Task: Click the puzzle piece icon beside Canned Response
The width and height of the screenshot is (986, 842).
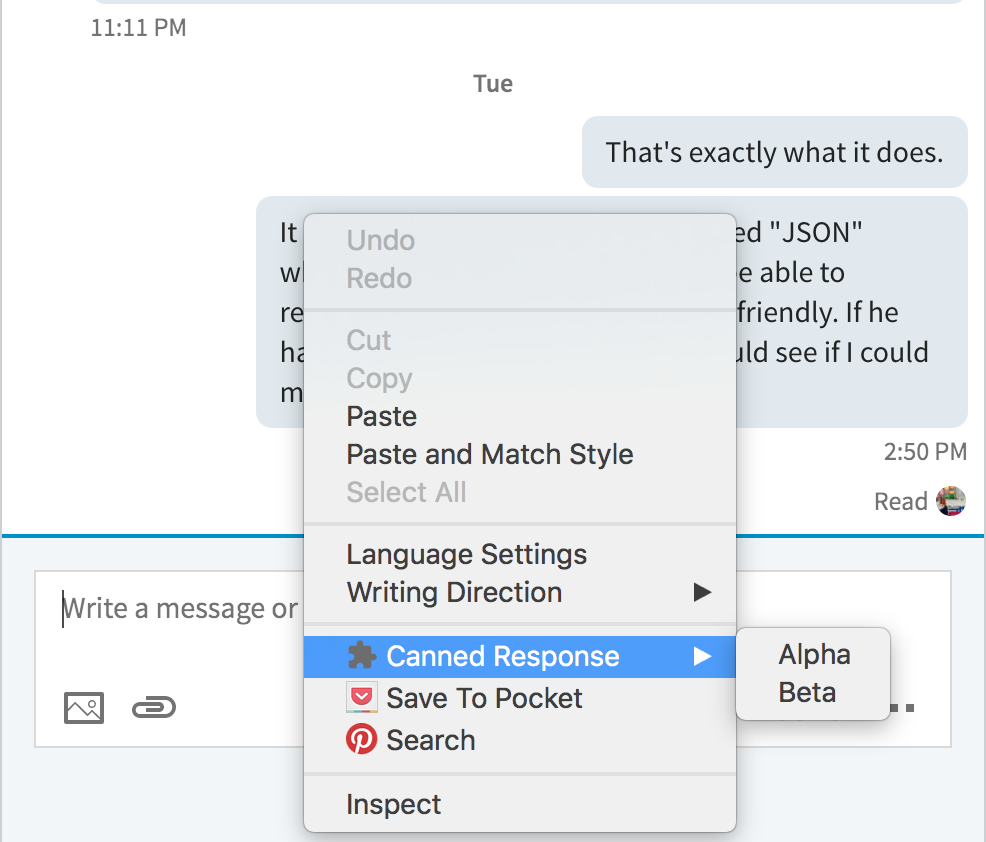Action: point(361,656)
